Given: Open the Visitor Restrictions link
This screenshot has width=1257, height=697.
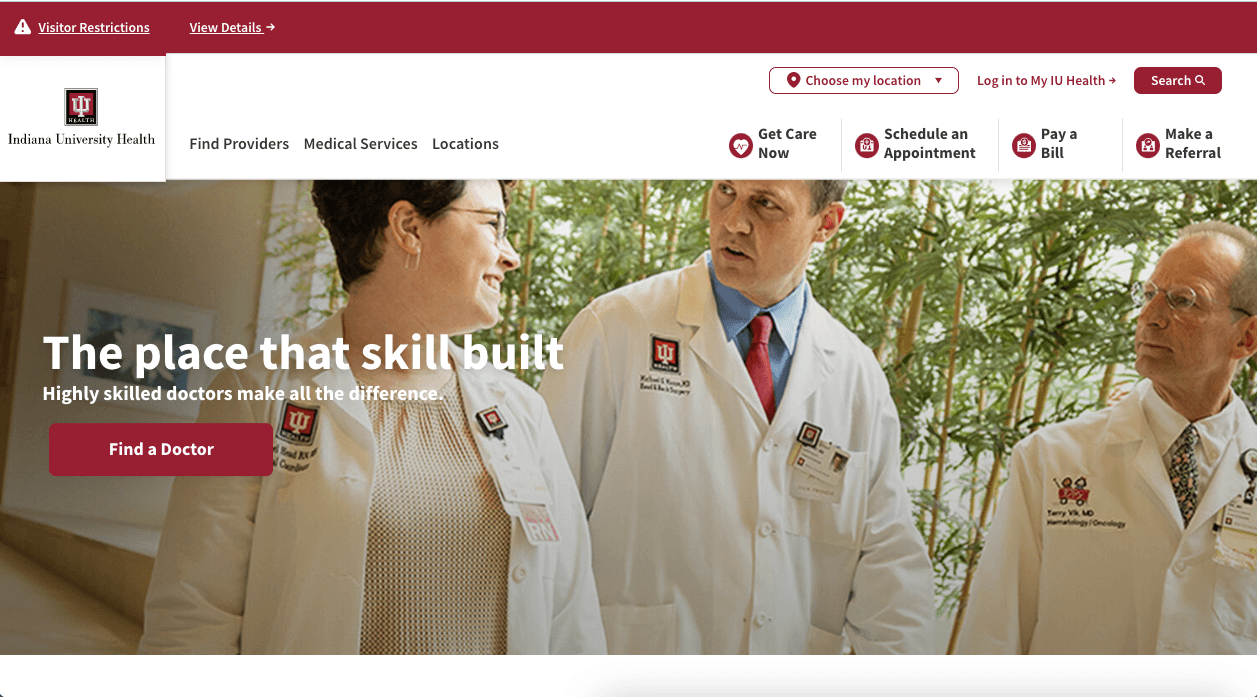Looking at the screenshot, I should tap(94, 28).
